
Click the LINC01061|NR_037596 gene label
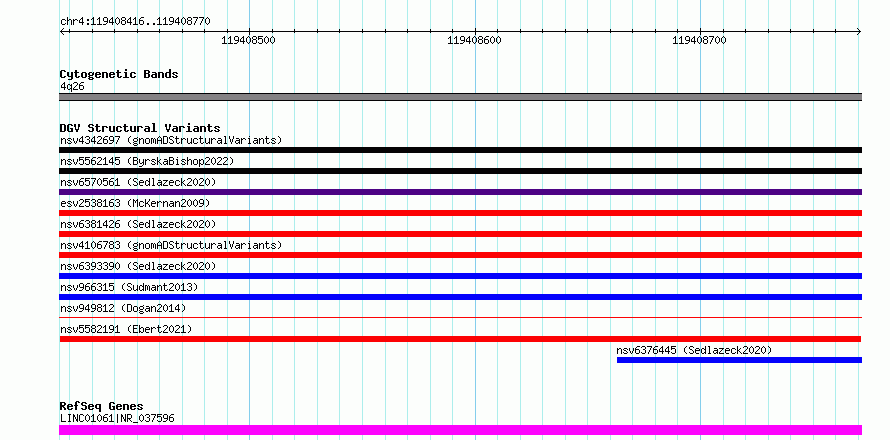coord(117,418)
